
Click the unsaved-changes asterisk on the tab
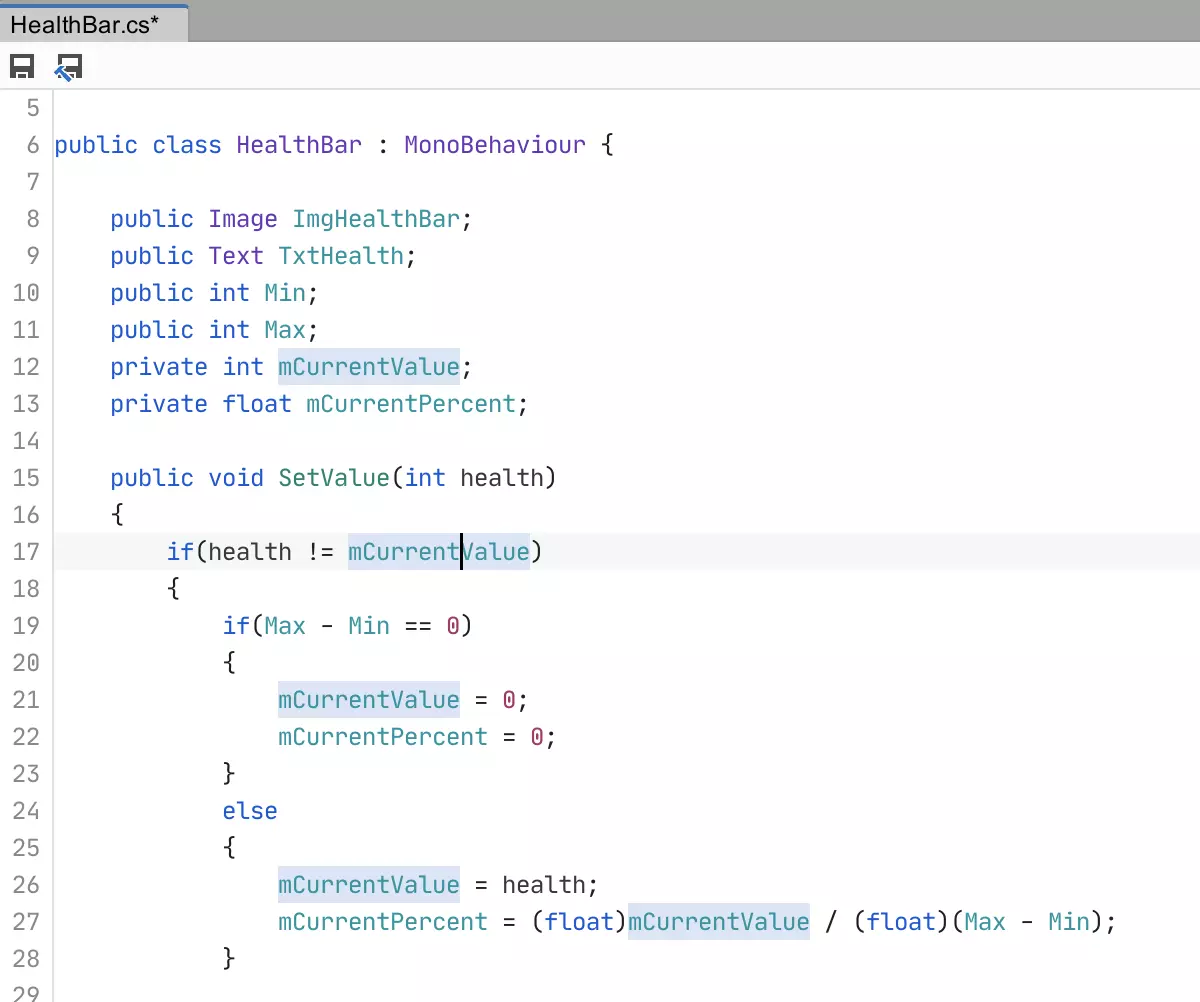point(155,22)
